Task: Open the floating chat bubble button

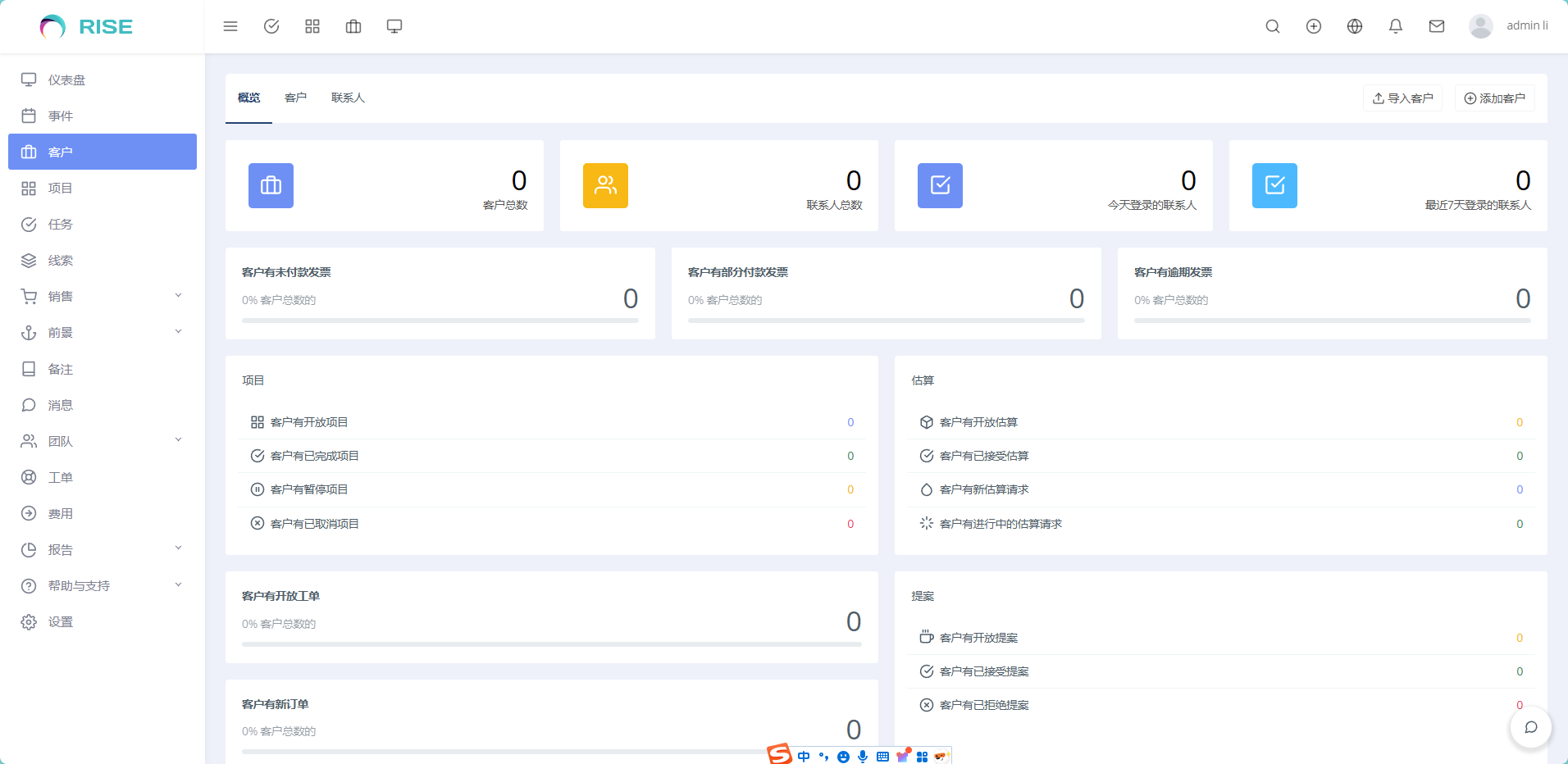Action: pyautogui.click(x=1530, y=727)
